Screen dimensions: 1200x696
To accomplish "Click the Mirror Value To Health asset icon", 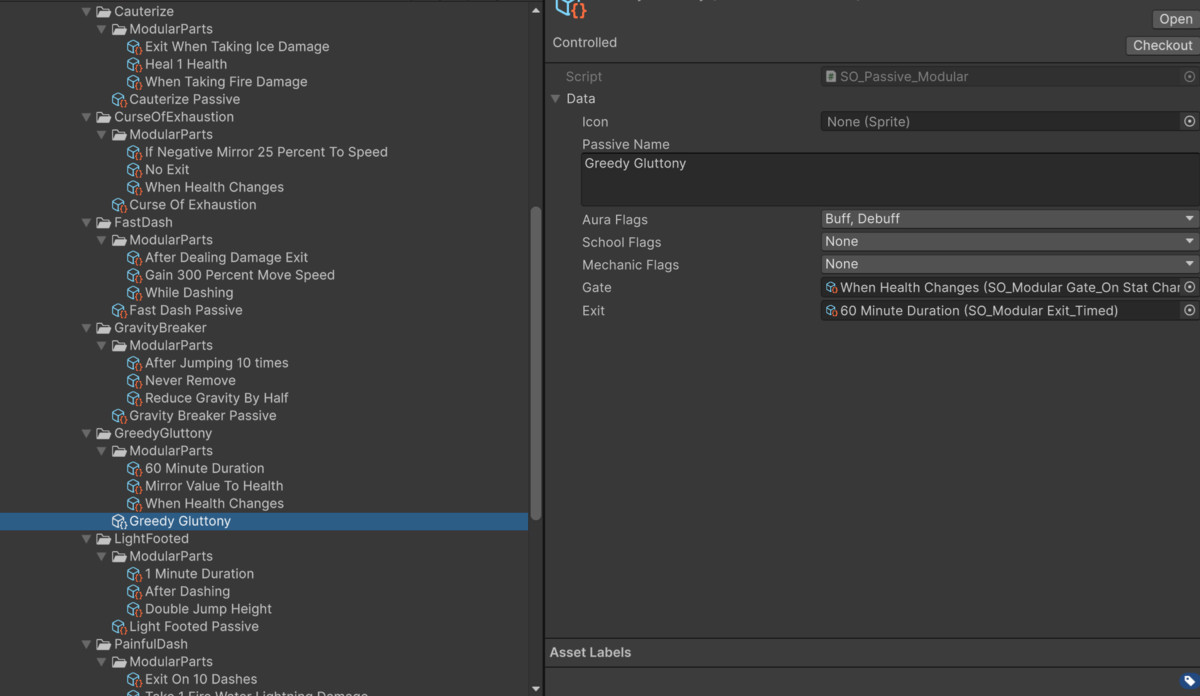I will [134, 487].
